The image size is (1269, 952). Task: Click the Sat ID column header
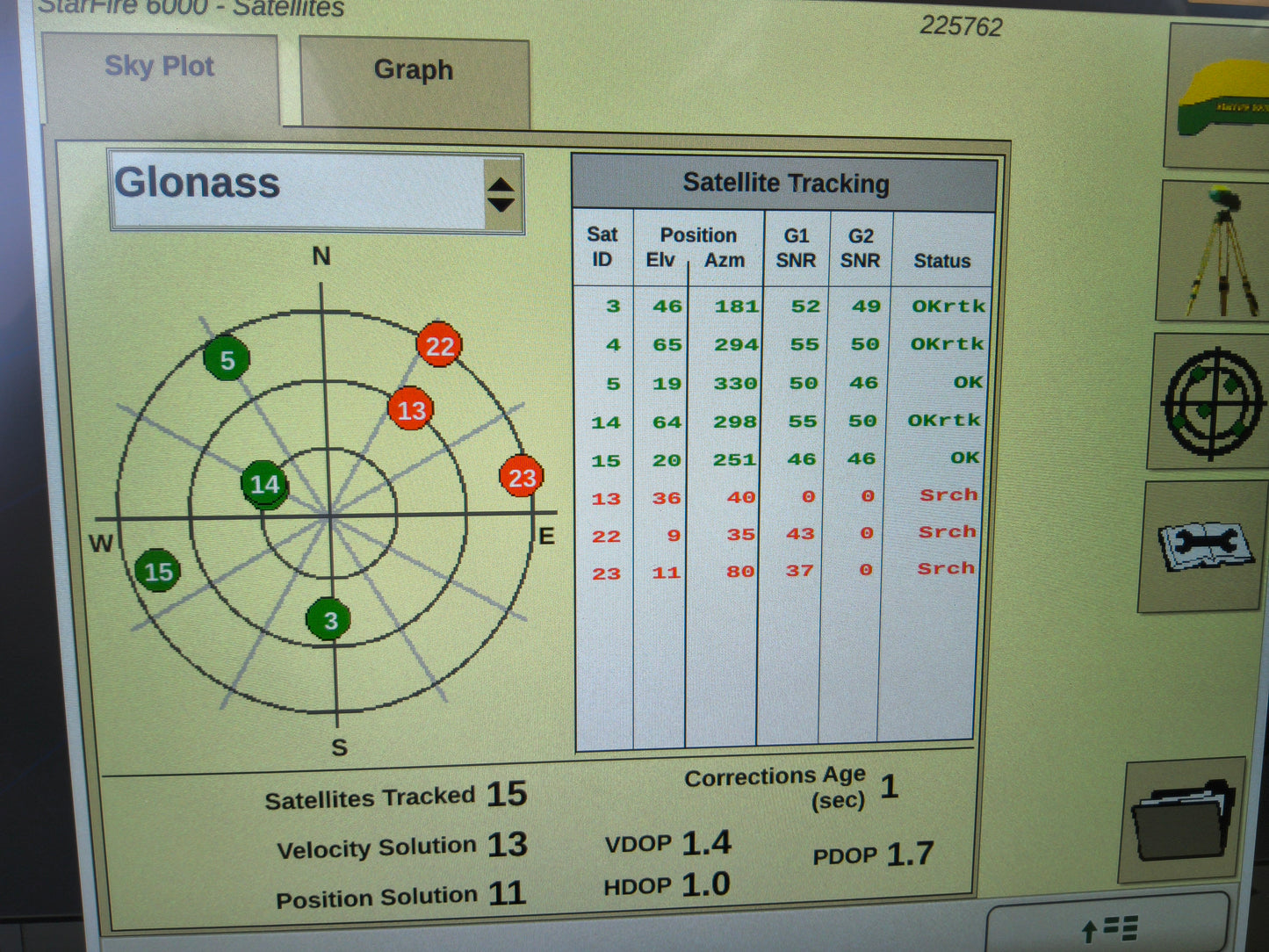click(x=602, y=247)
